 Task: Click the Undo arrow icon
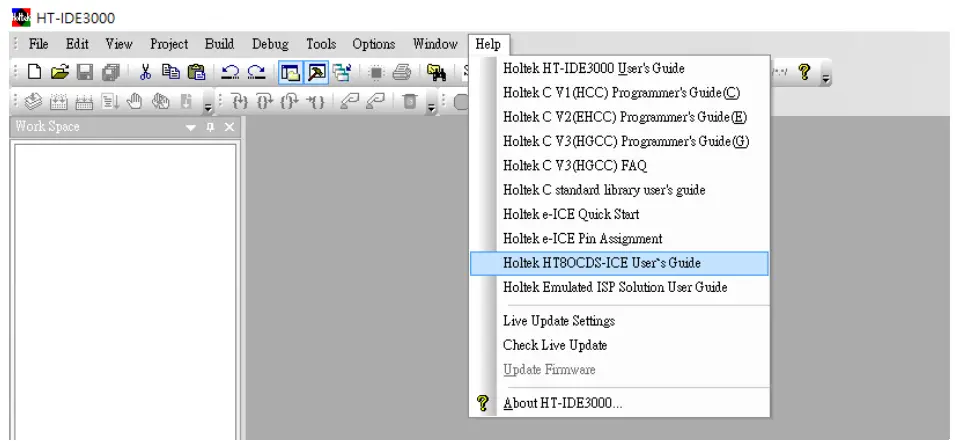pyautogui.click(x=230, y=73)
